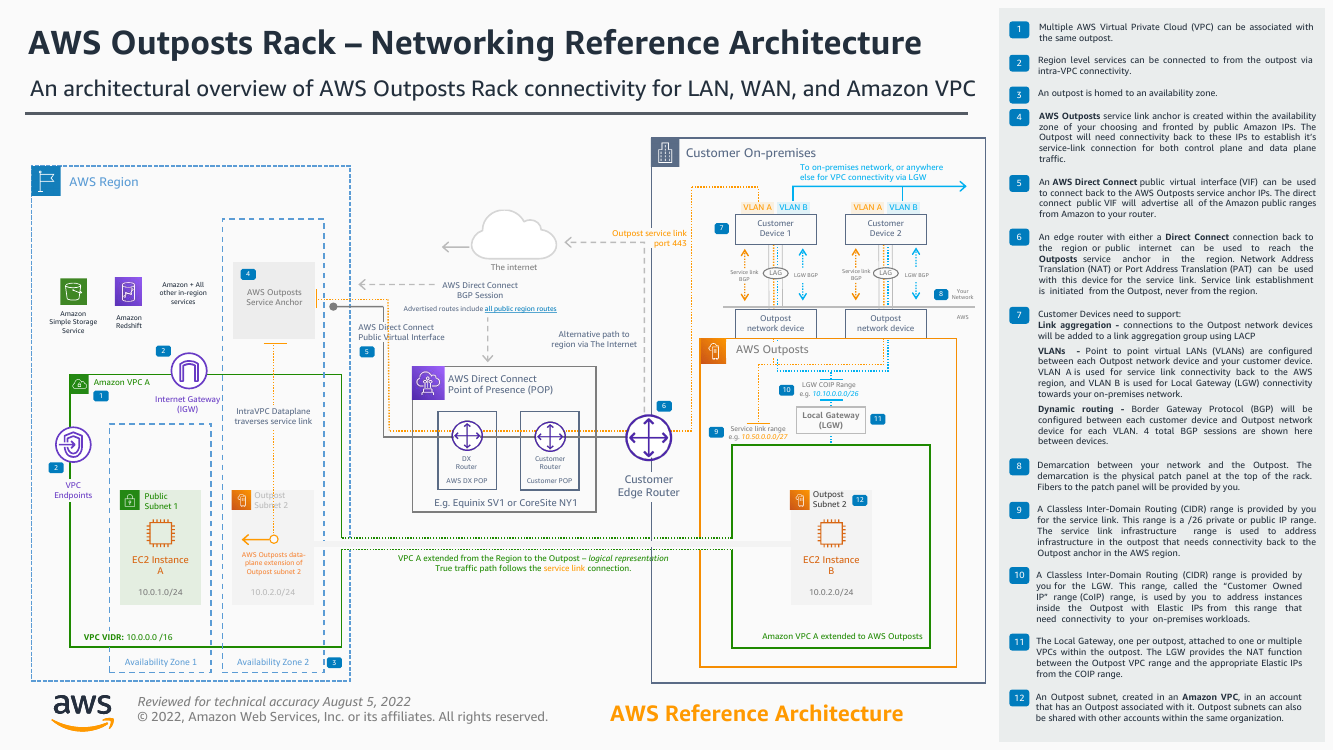Click the Outpost service link port 443 label
This screenshot has height=750, width=1334.
point(649,238)
